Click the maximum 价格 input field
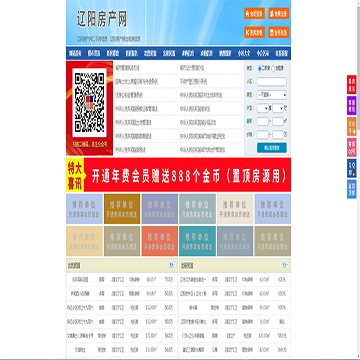 tap(278, 135)
